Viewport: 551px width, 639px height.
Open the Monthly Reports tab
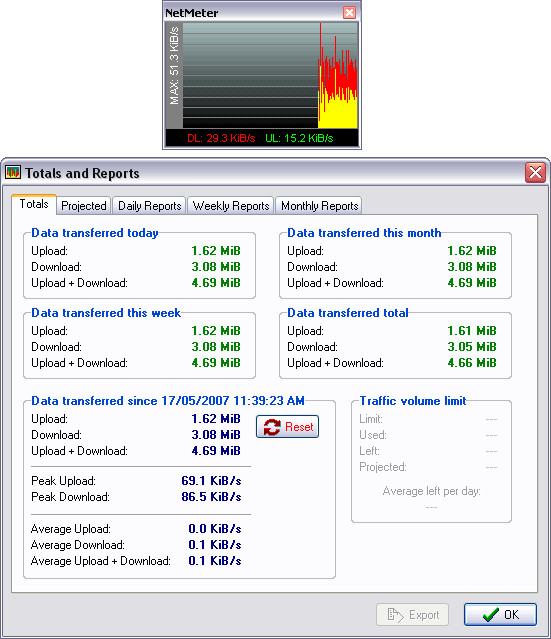[x=319, y=205]
